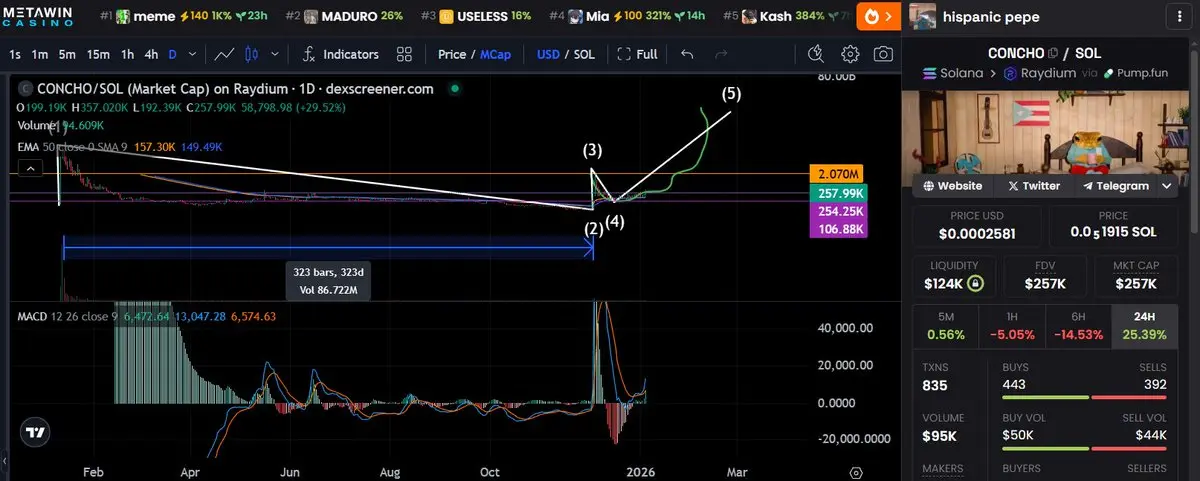Open the hispanic pepe token avatar
This screenshot has width=1200, height=481.
pyautogui.click(x=923, y=17)
